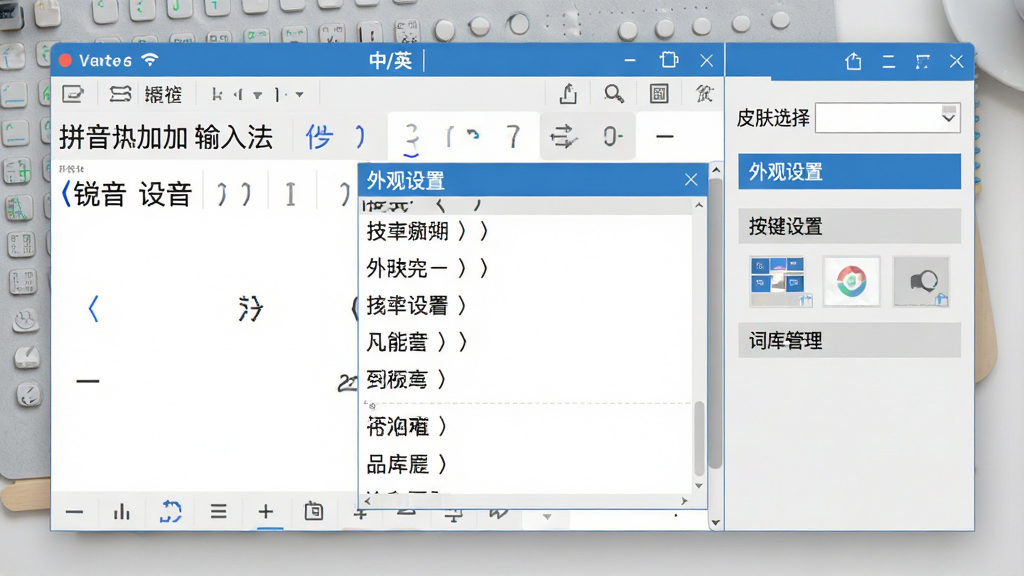Image resolution: width=1024 pixels, height=576 pixels.
Task: Click popup list down scroll arrow
Action: click(699, 486)
